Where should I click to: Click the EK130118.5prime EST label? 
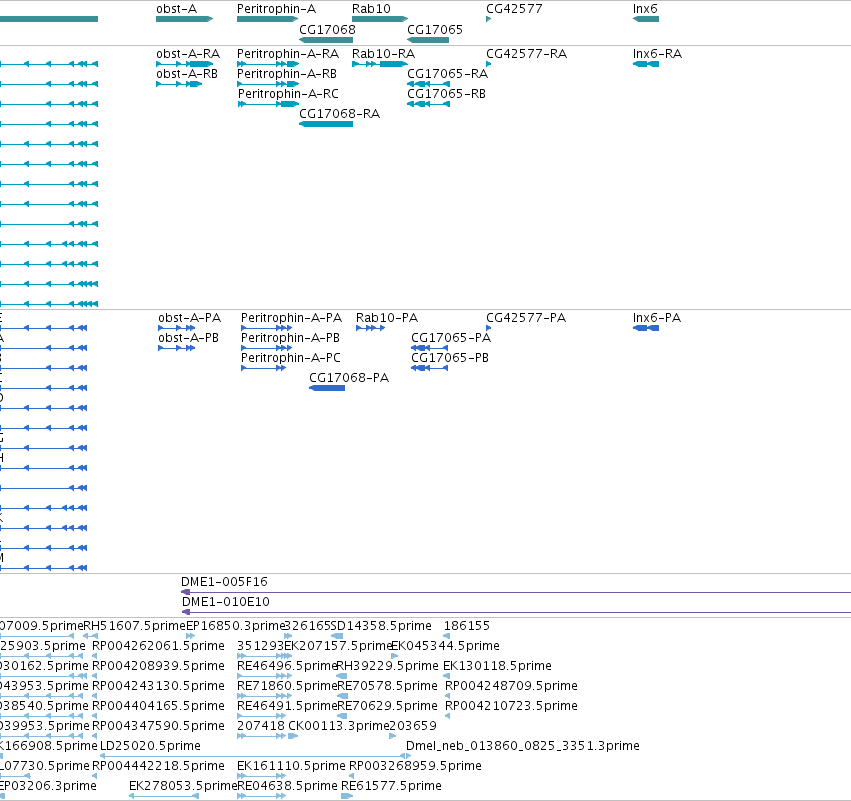[x=497, y=666]
